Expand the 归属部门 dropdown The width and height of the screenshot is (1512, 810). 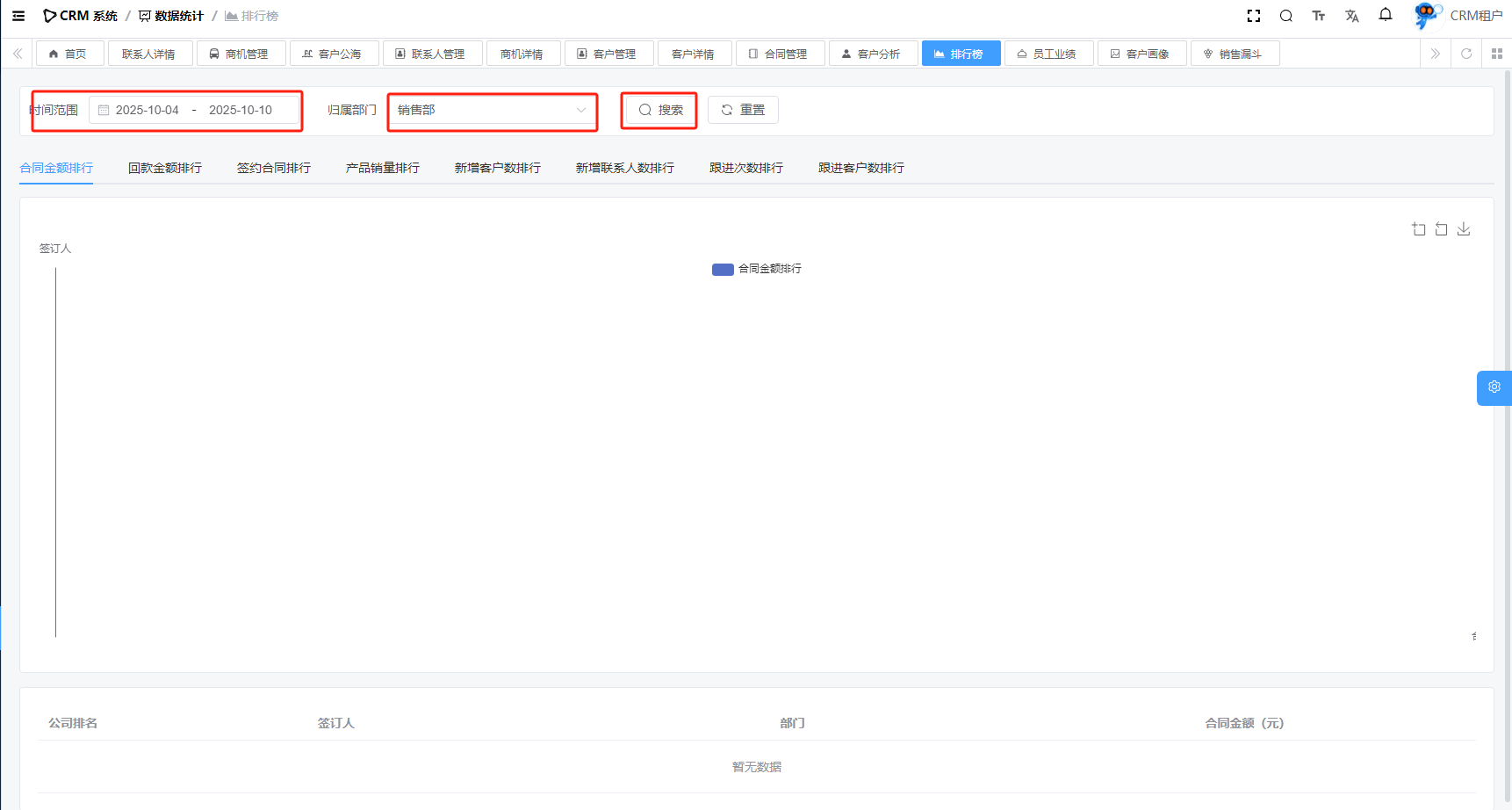tap(492, 111)
